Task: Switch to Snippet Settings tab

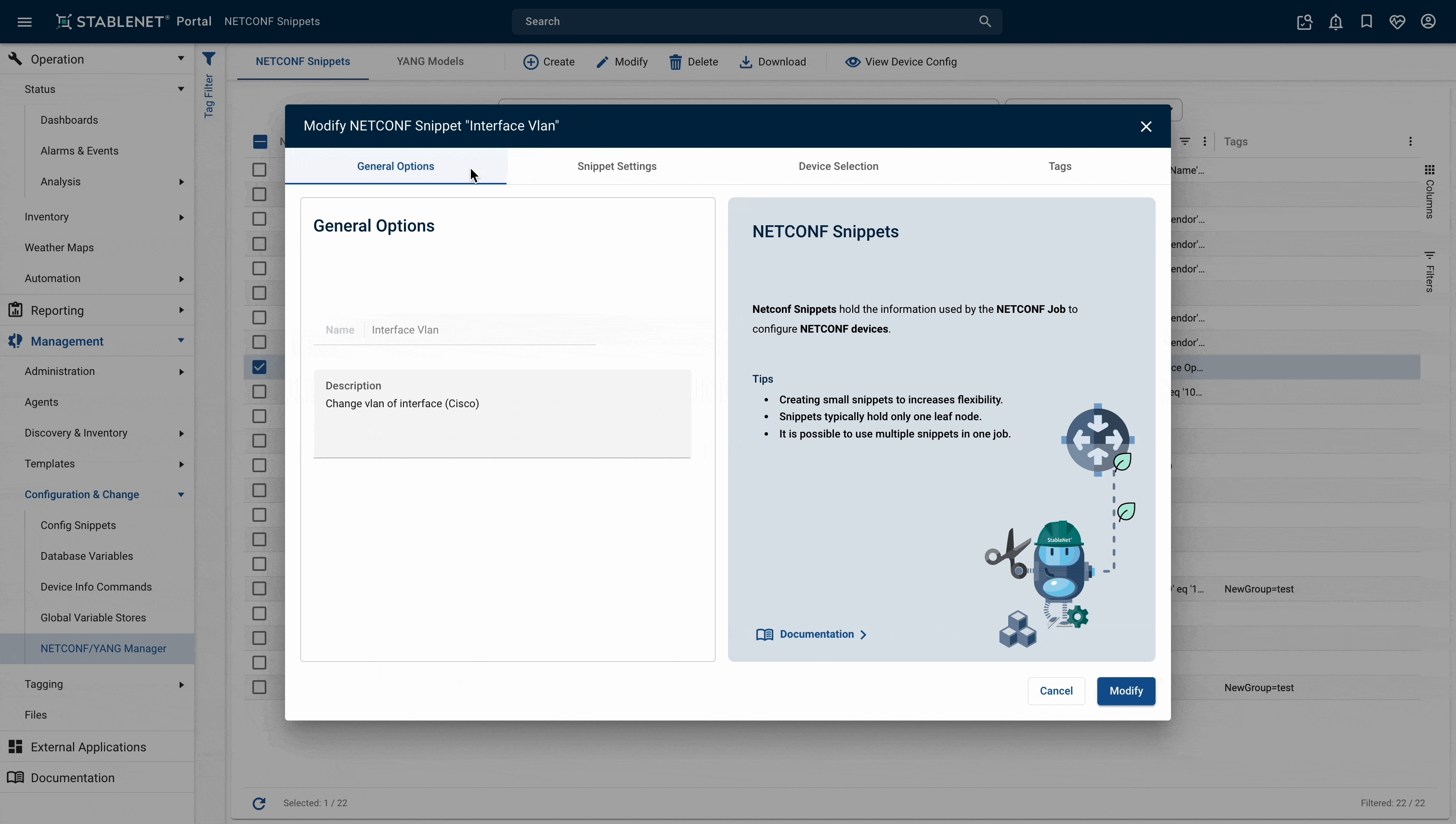Action: click(x=616, y=167)
